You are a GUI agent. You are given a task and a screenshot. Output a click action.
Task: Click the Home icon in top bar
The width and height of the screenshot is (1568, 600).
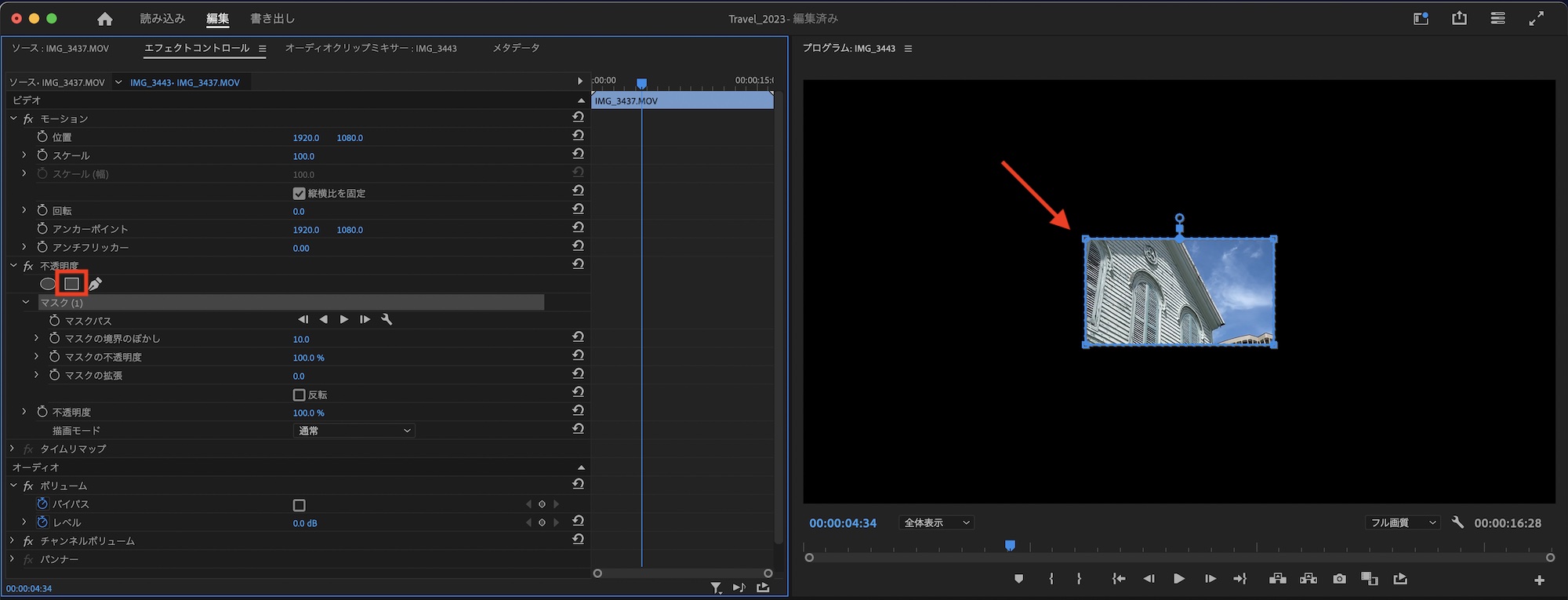click(x=104, y=19)
